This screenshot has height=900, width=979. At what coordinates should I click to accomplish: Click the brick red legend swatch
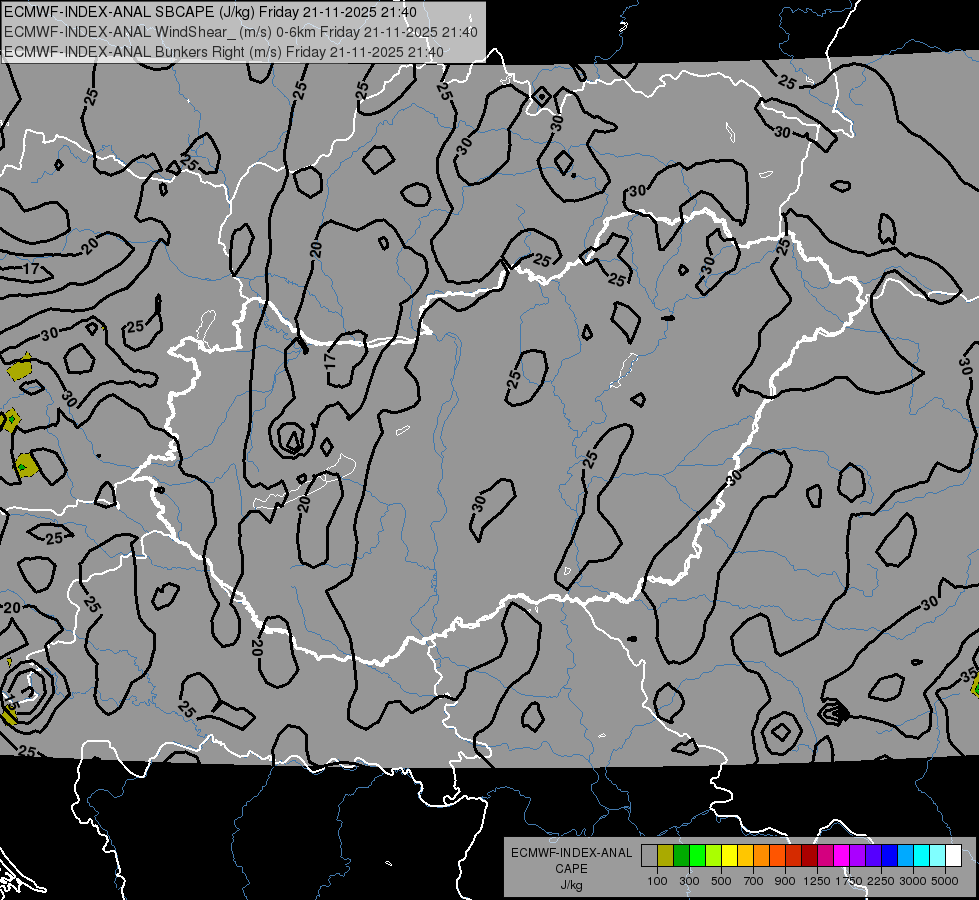point(794,856)
